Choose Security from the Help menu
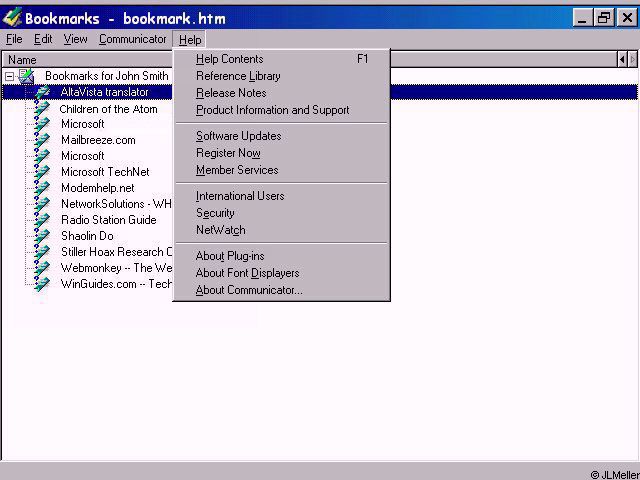The image size is (640, 480). pyautogui.click(x=282, y=213)
